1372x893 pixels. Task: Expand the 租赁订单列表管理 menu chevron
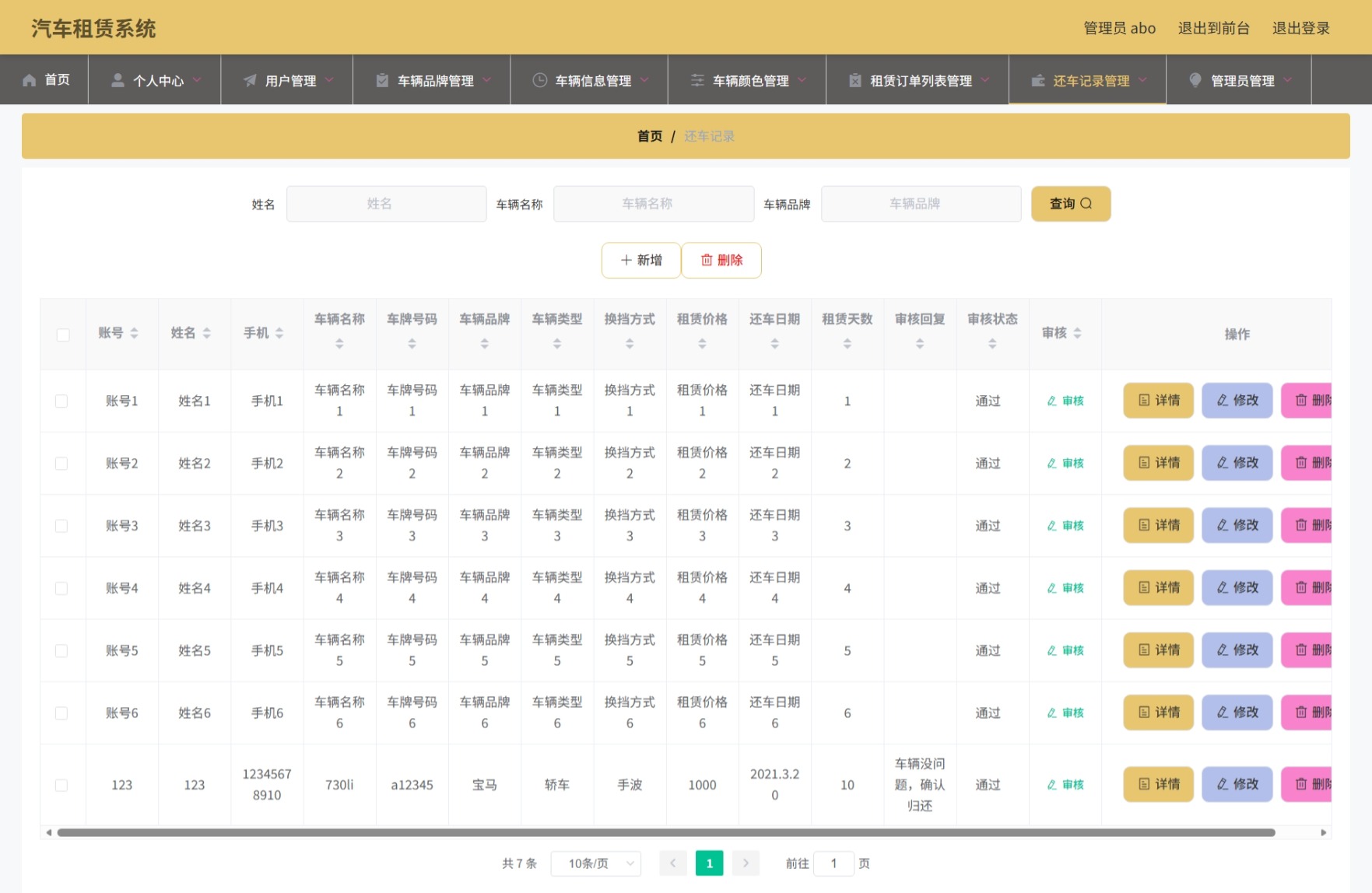coord(985,79)
